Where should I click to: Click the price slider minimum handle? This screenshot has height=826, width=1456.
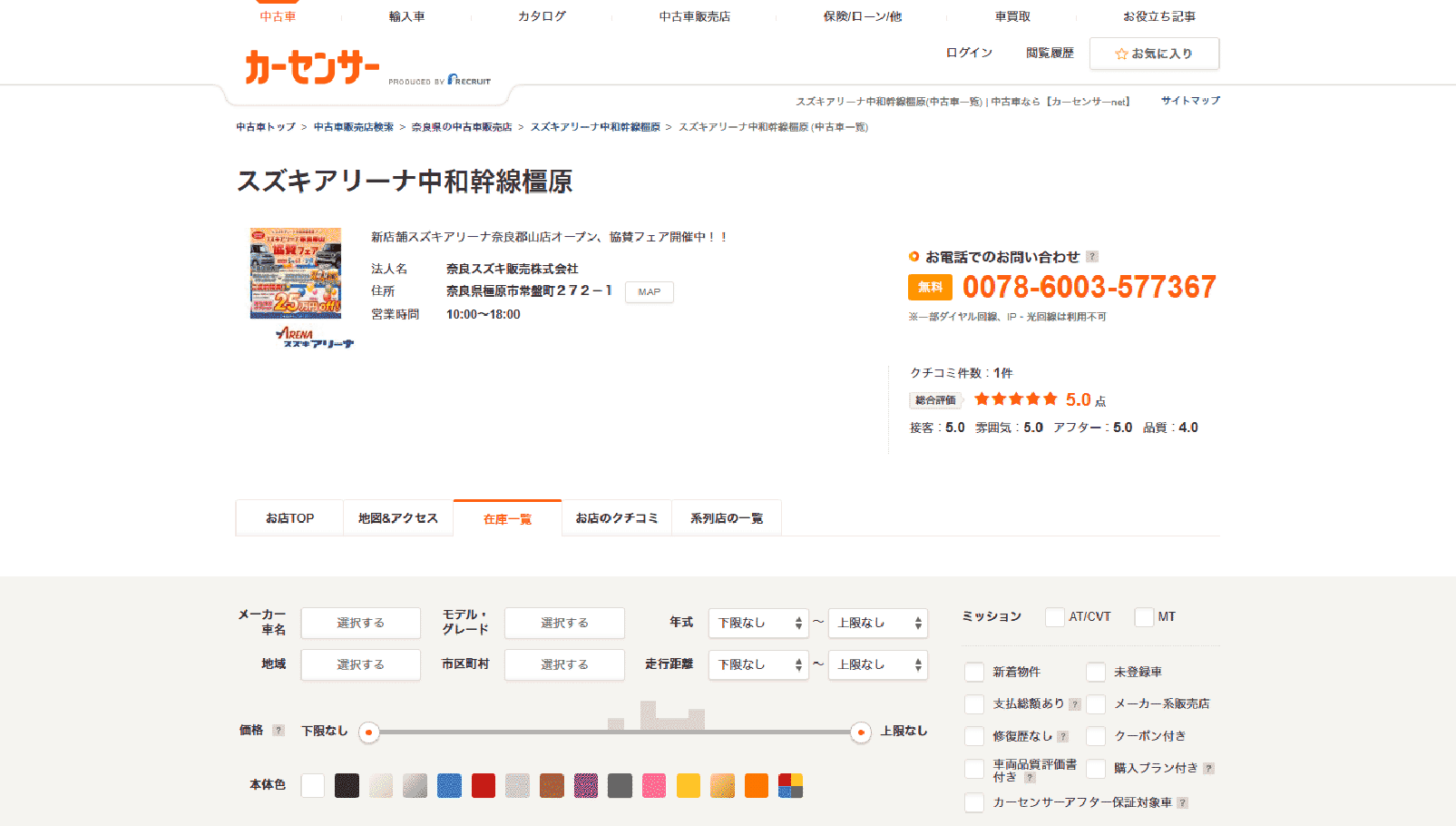coord(368,733)
